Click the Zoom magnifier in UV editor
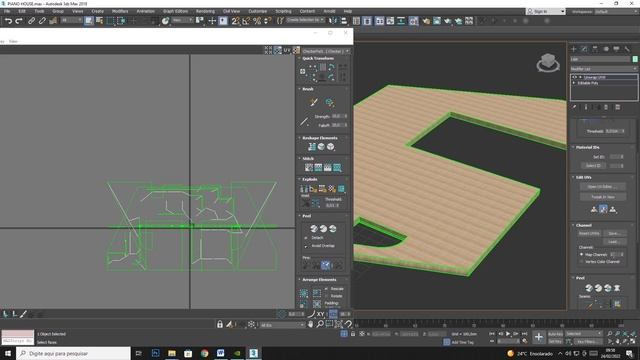This screenshot has height=360, width=640. pos(320,324)
